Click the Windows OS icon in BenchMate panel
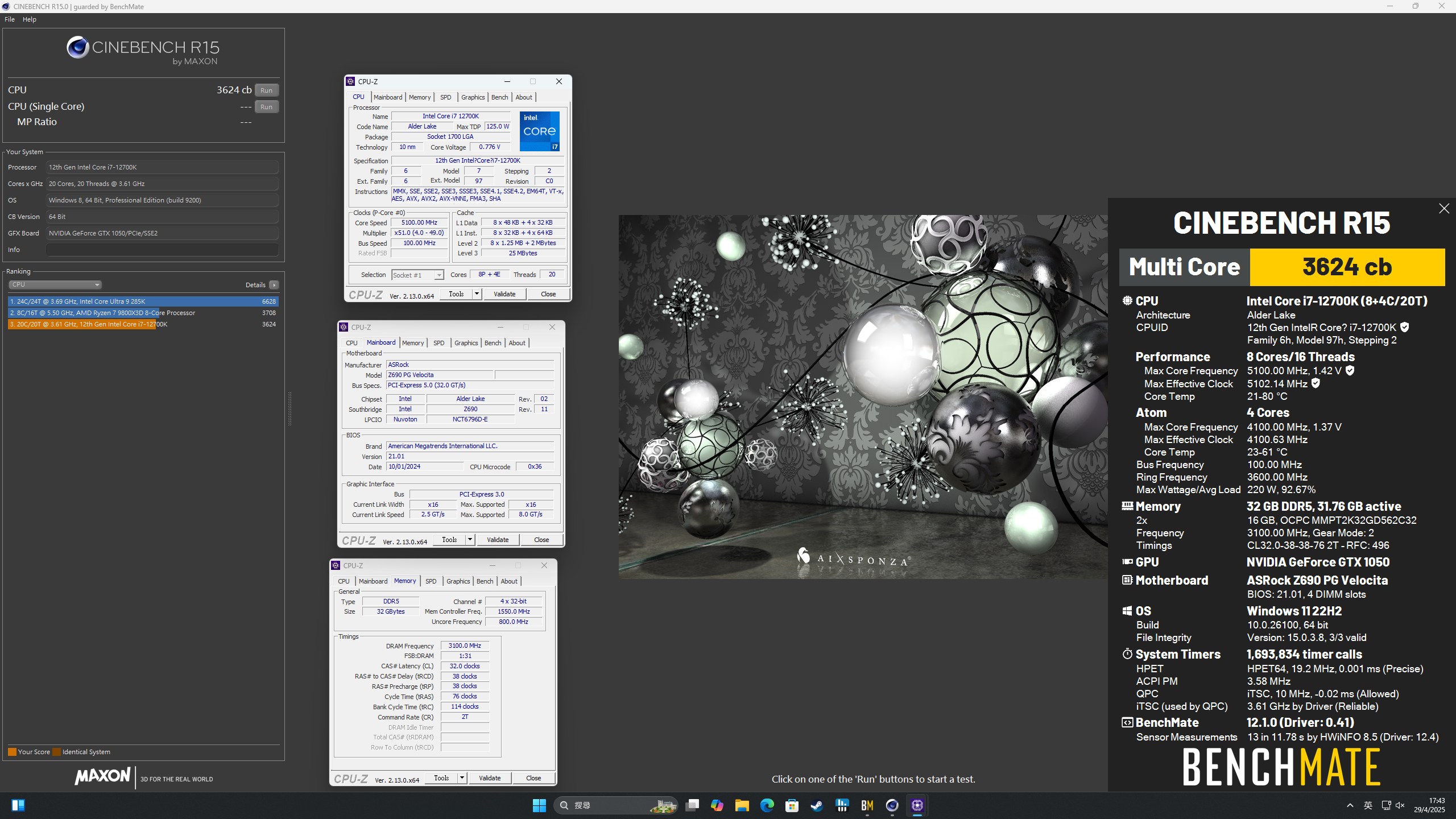Image resolution: width=1456 pixels, height=819 pixels. click(1127, 611)
